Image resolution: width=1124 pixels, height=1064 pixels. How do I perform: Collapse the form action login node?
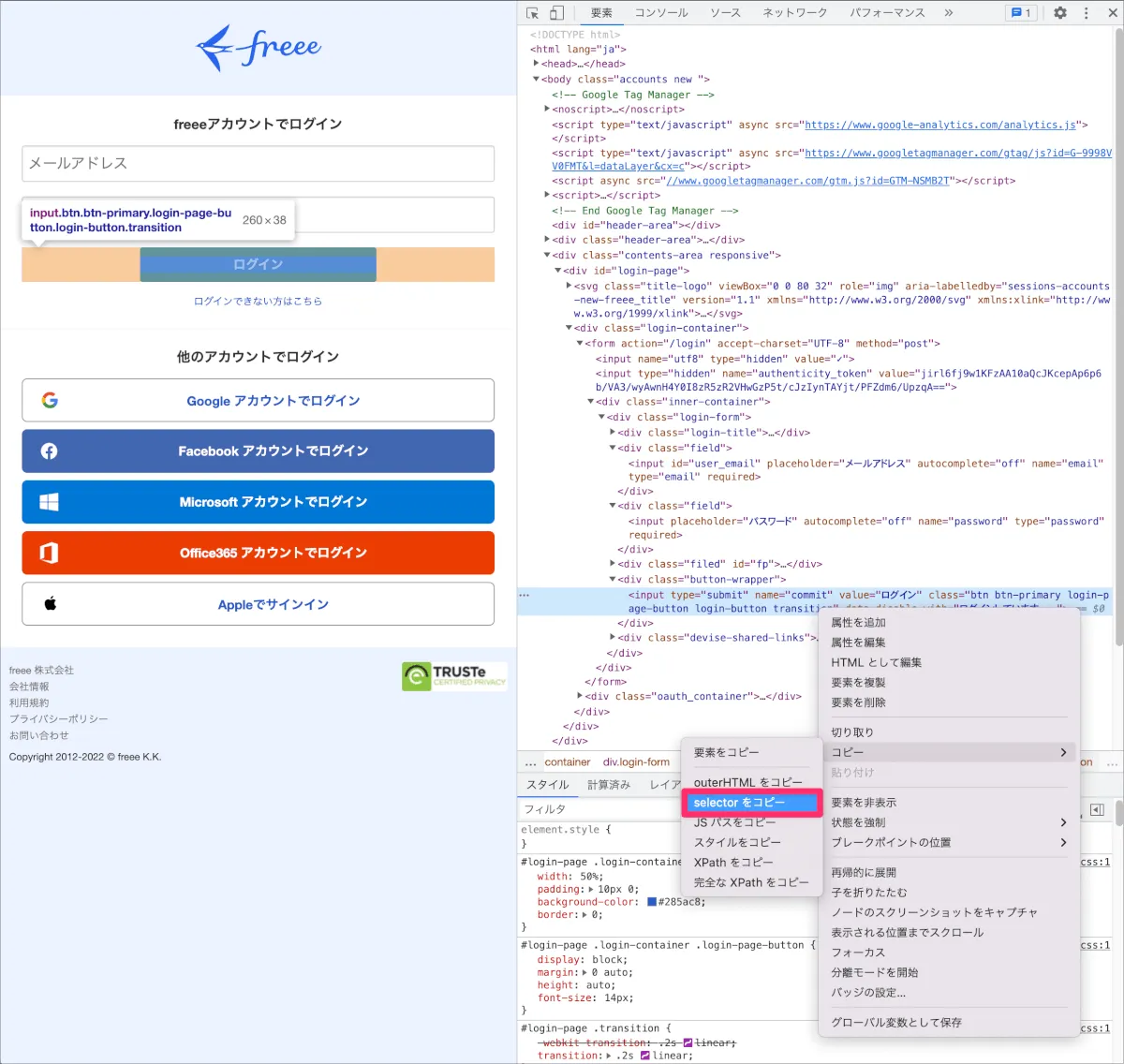pos(580,344)
